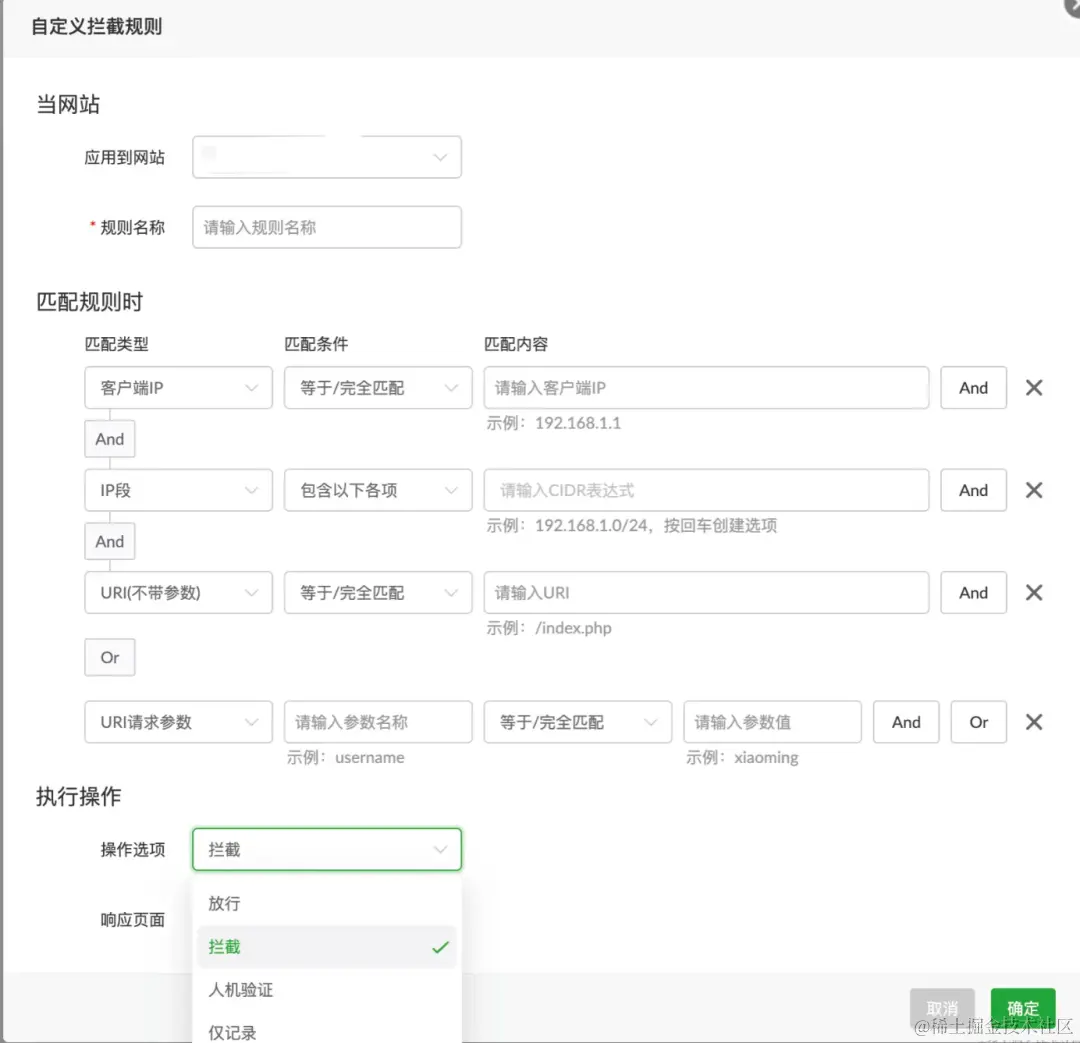1080x1043 pixels.
Task: Click the Or connector below the URI row
Action: [x=109, y=657]
